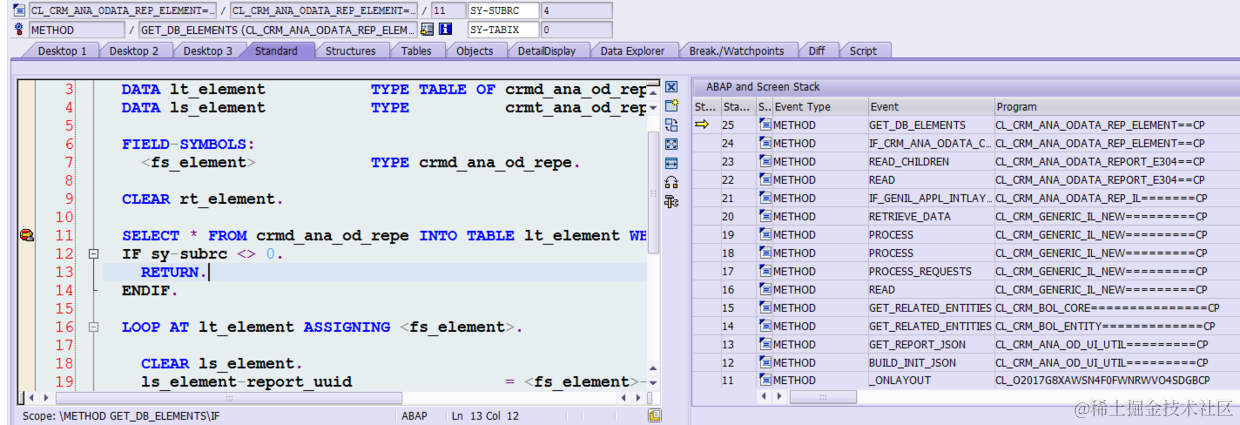
Task: Click the SY-SUBRC value field showing 4
Action: tap(576, 11)
